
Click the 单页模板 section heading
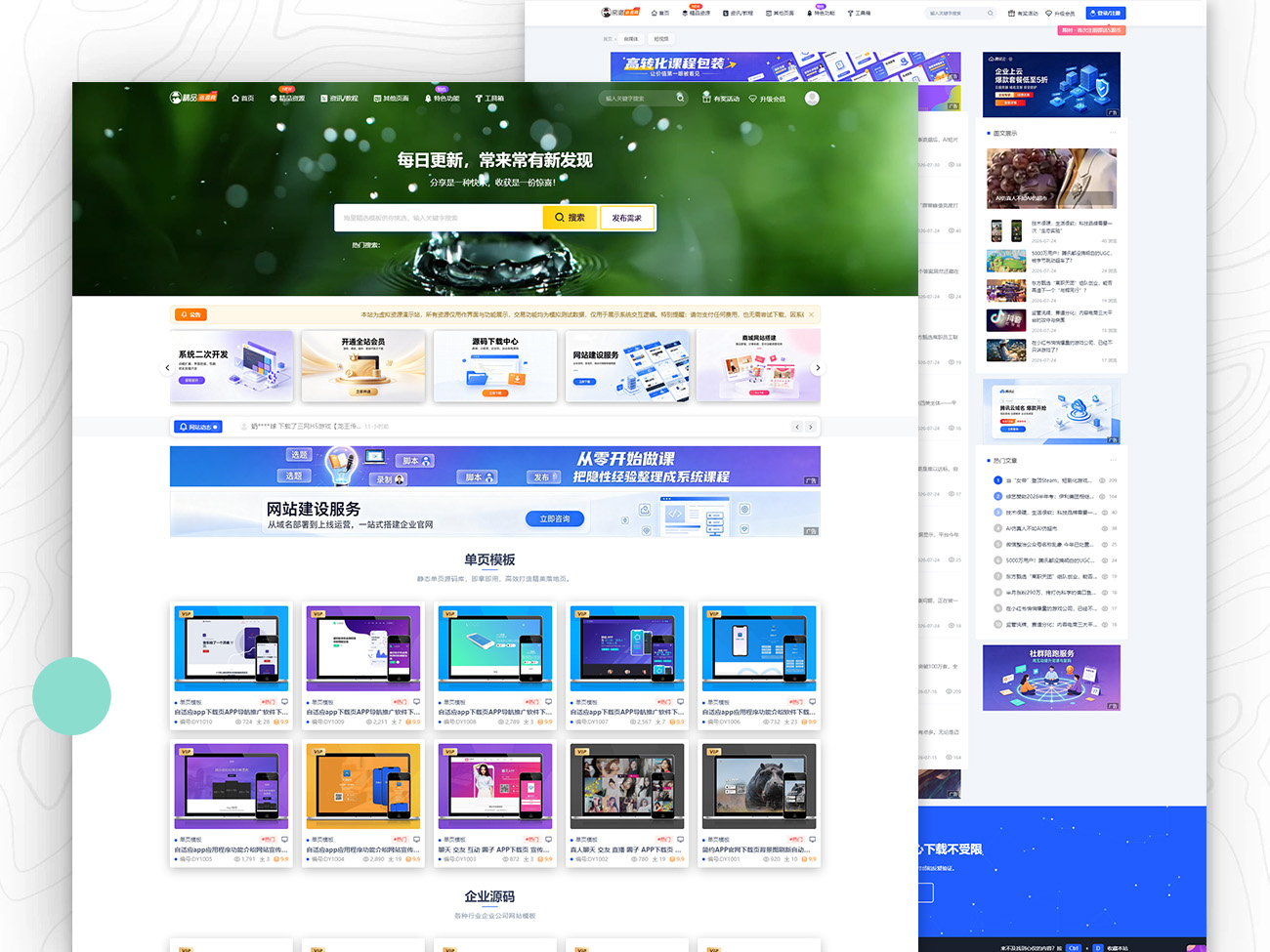pos(489,559)
